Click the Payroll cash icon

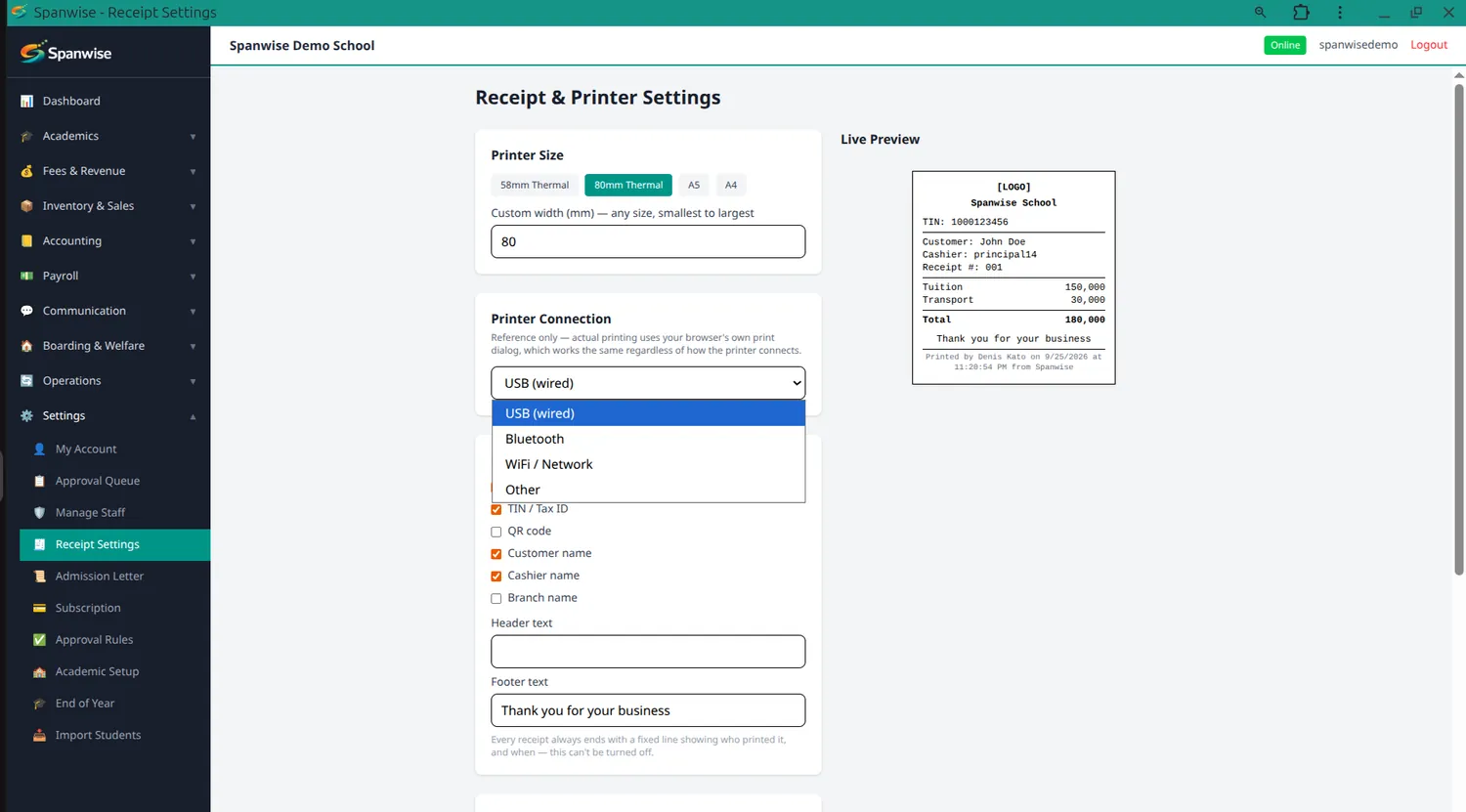[x=26, y=277]
